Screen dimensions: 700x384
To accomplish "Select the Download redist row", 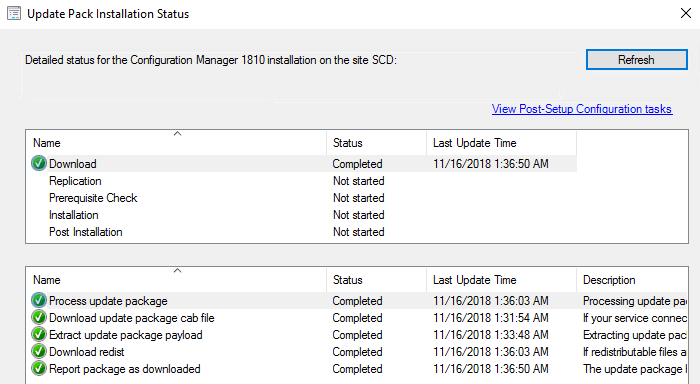I will coord(357,352).
